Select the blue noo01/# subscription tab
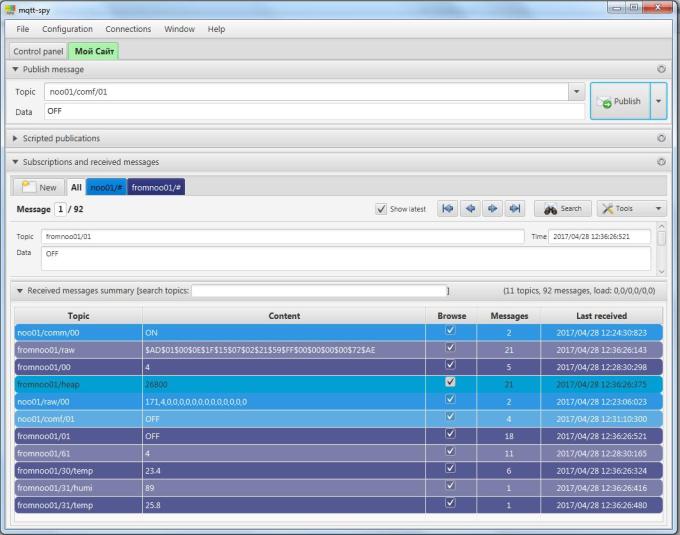The width and height of the screenshot is (680, 535). tap(106, 187)
